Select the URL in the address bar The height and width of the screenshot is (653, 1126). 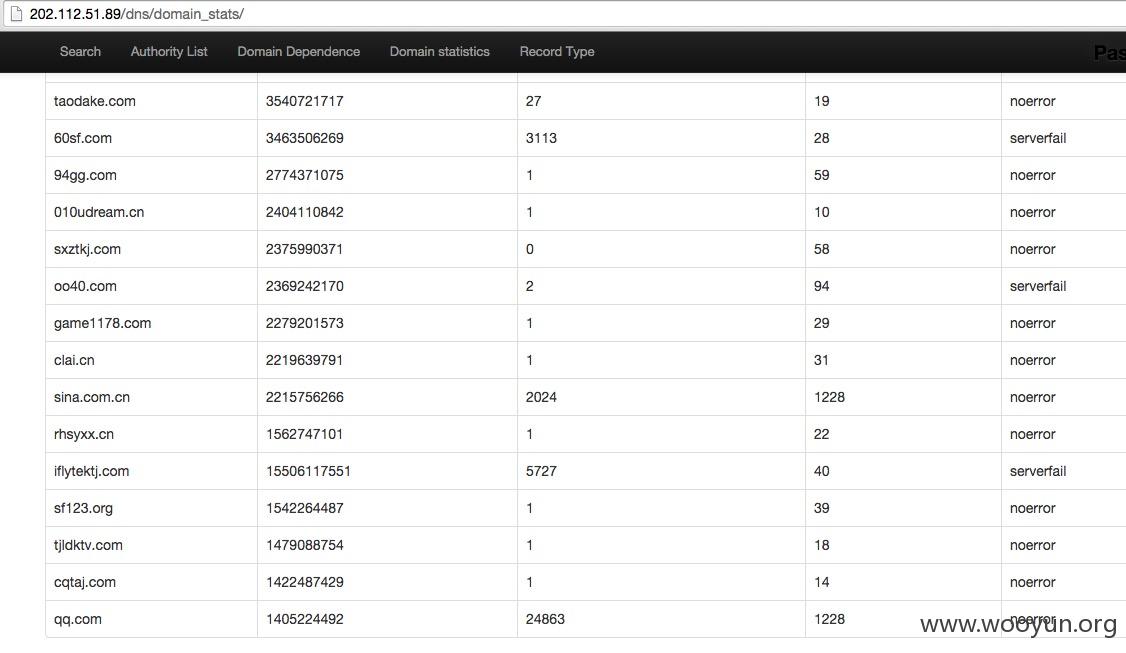(x=136, y=14)
